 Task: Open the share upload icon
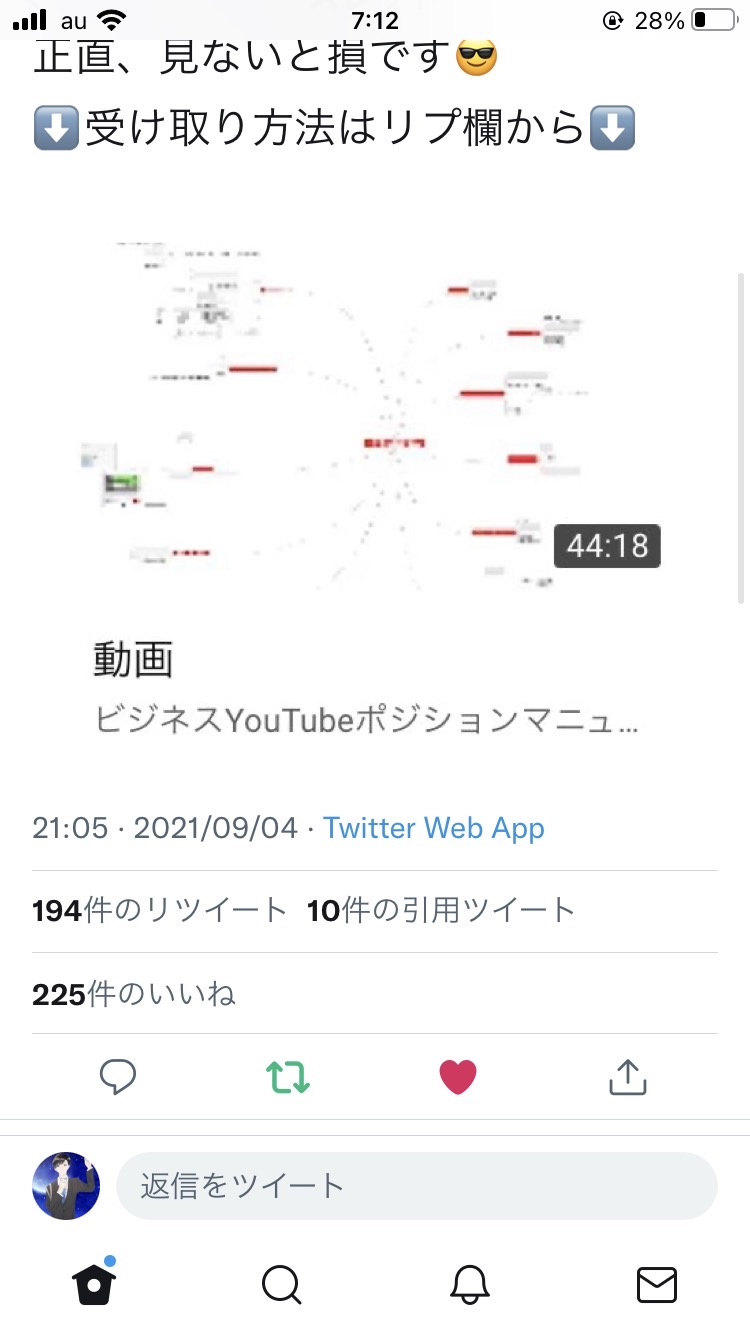coord(628,1076)
